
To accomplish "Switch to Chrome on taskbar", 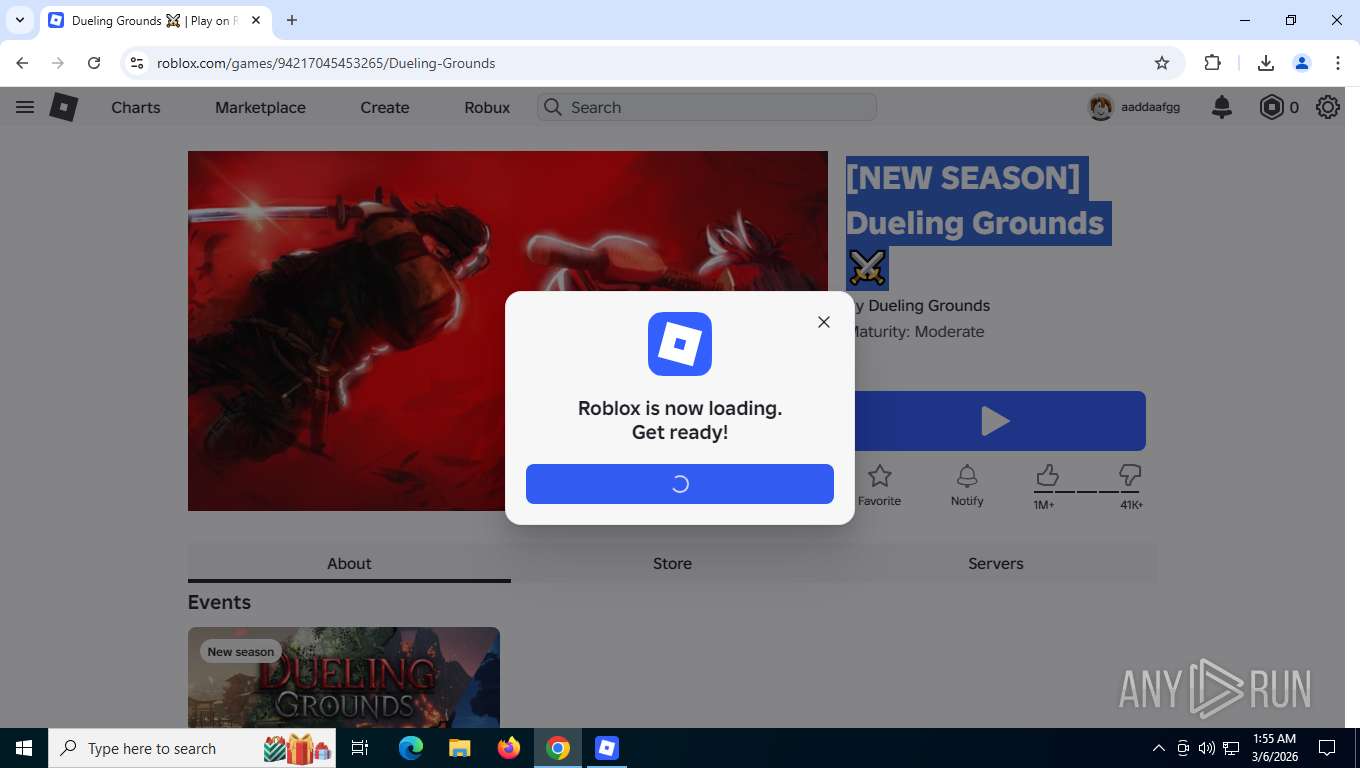I will pos(558,748).
